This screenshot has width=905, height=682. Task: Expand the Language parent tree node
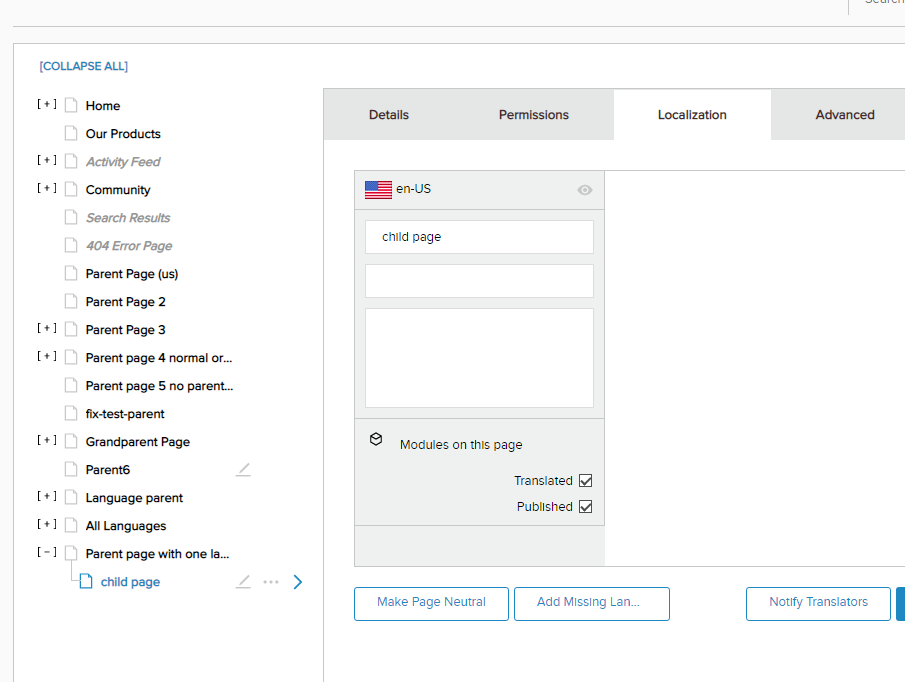tap(46, 497)
